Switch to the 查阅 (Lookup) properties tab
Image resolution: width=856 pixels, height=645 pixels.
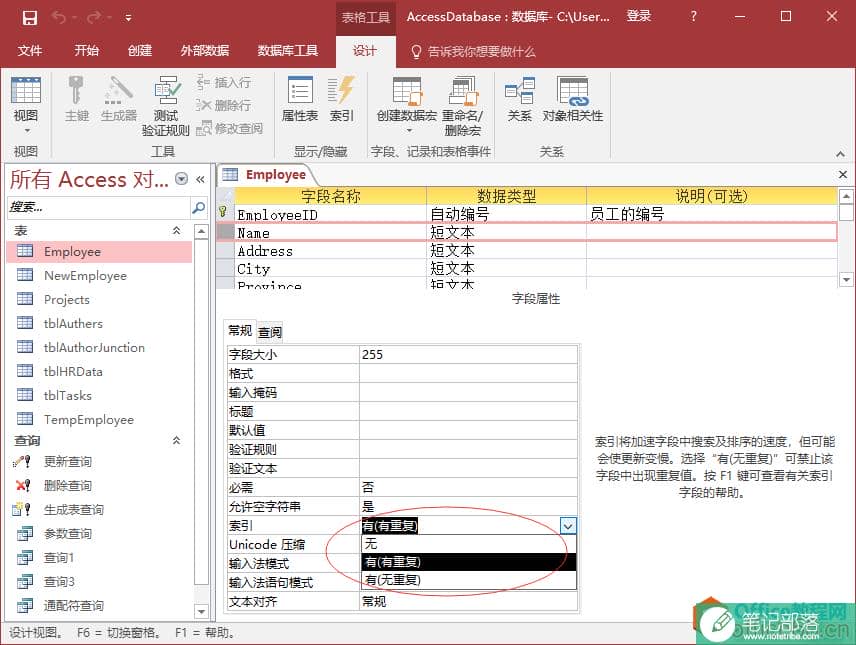[270, 332]
